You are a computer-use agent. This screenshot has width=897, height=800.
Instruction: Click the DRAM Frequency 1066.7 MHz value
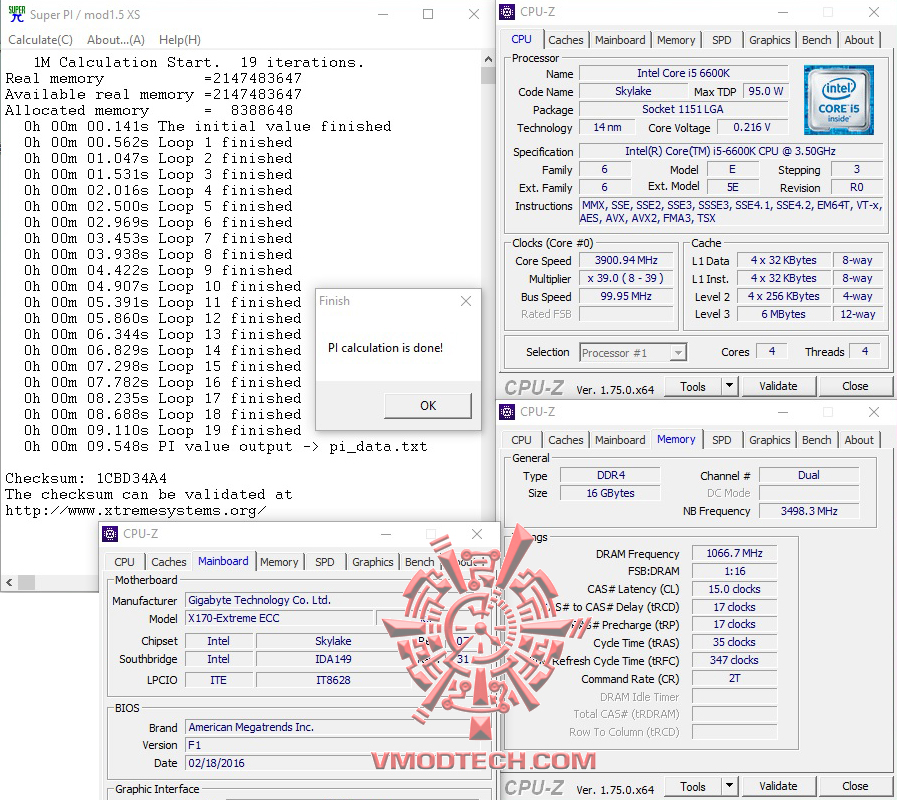click(734, 553)
